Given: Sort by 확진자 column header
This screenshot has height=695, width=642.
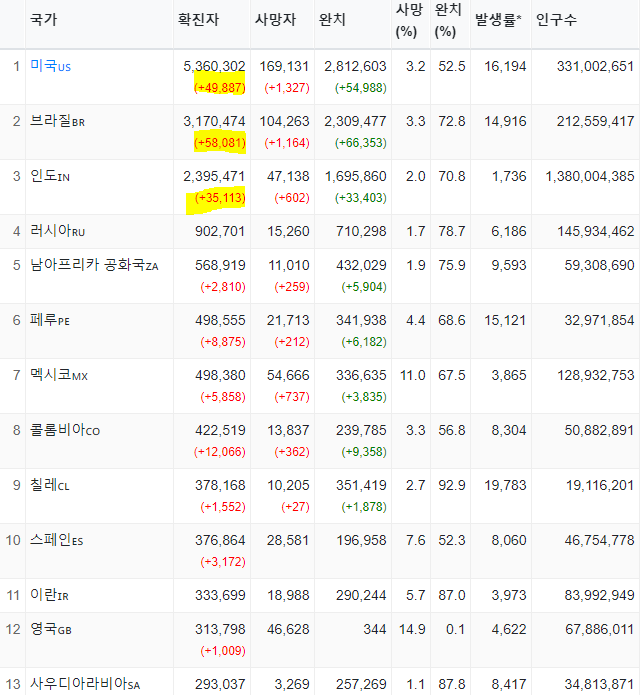Looking at the screenshot, I should [198, 20].
